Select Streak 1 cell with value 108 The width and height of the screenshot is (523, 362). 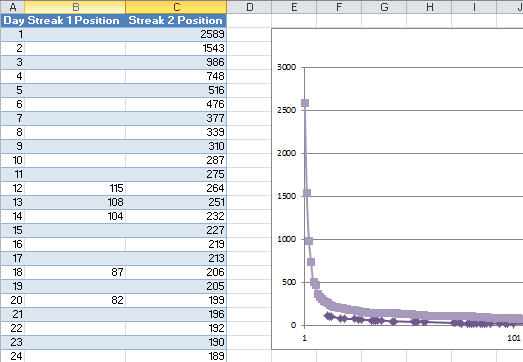(x=75, y=203)
